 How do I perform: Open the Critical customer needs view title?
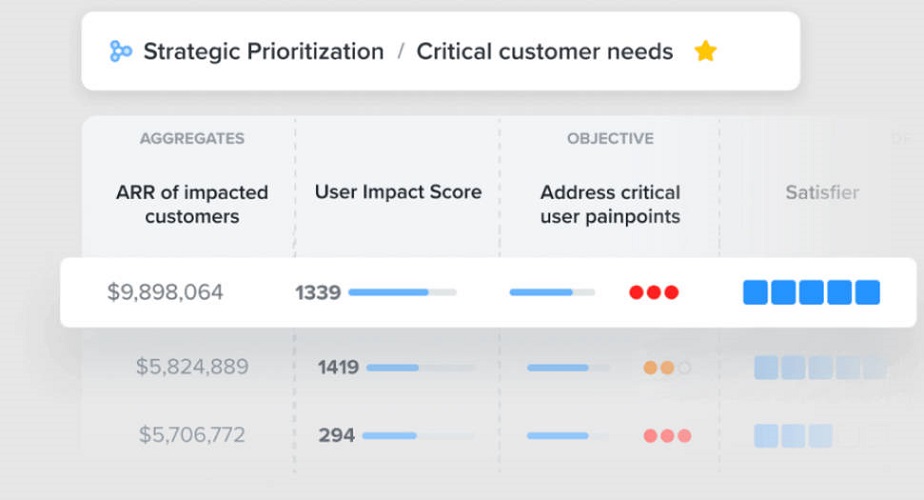[x=545, y=51]
